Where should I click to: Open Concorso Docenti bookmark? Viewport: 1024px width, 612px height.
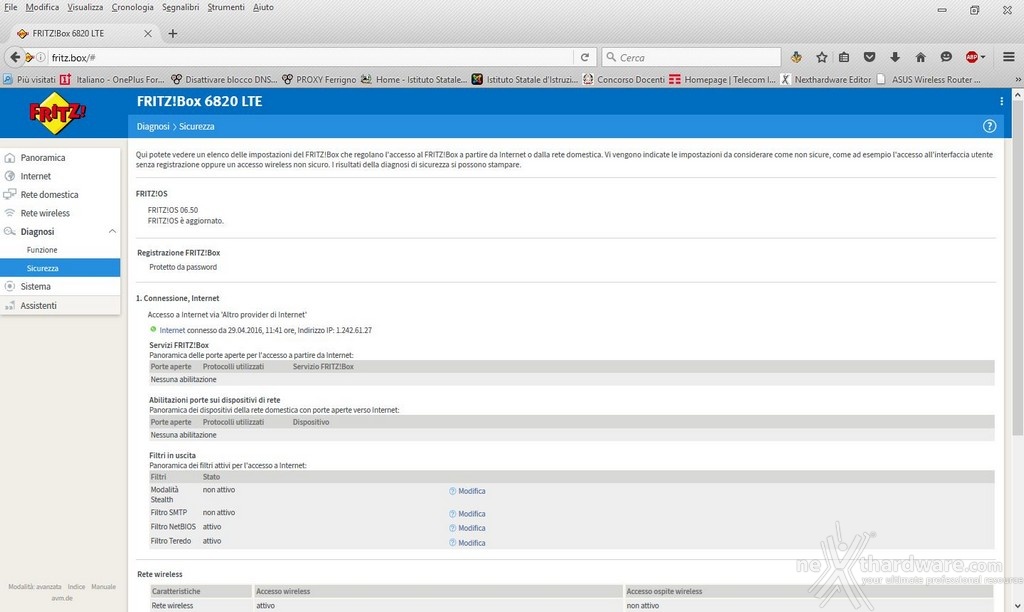(624, 80)
